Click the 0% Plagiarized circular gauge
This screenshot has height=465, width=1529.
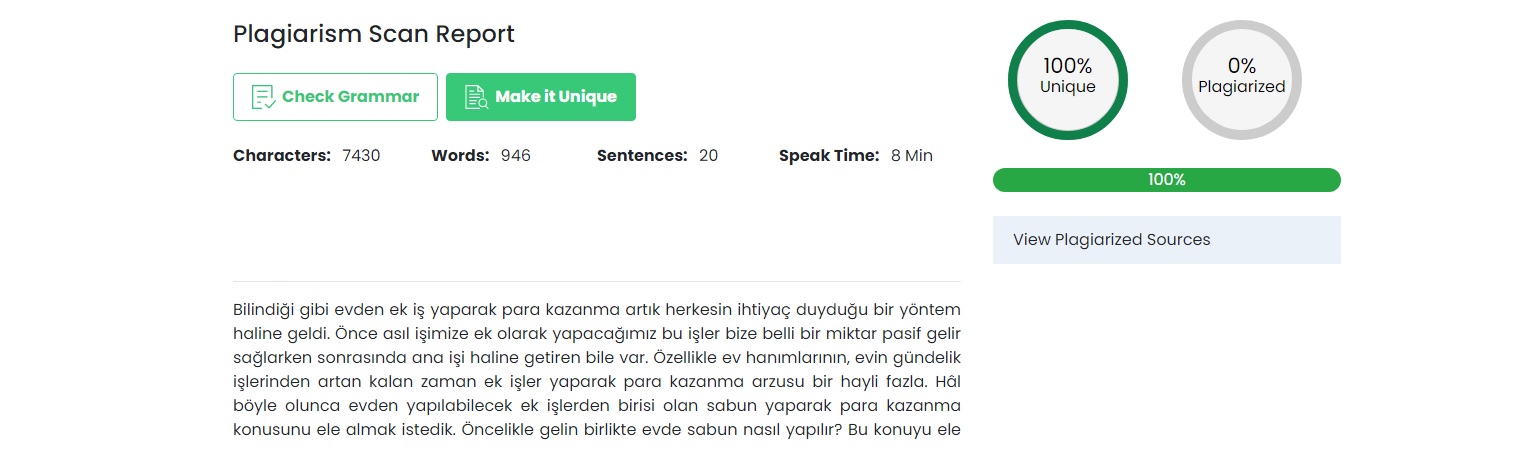pyautogui.click(x=1242, y=80)
